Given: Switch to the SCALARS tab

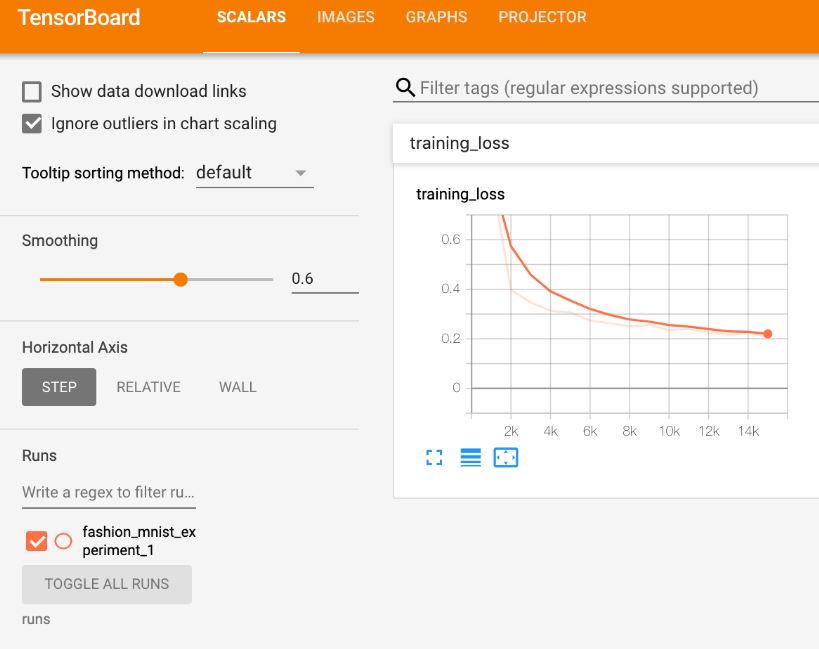Looking at the screenshot, I should tap(251, 17).
